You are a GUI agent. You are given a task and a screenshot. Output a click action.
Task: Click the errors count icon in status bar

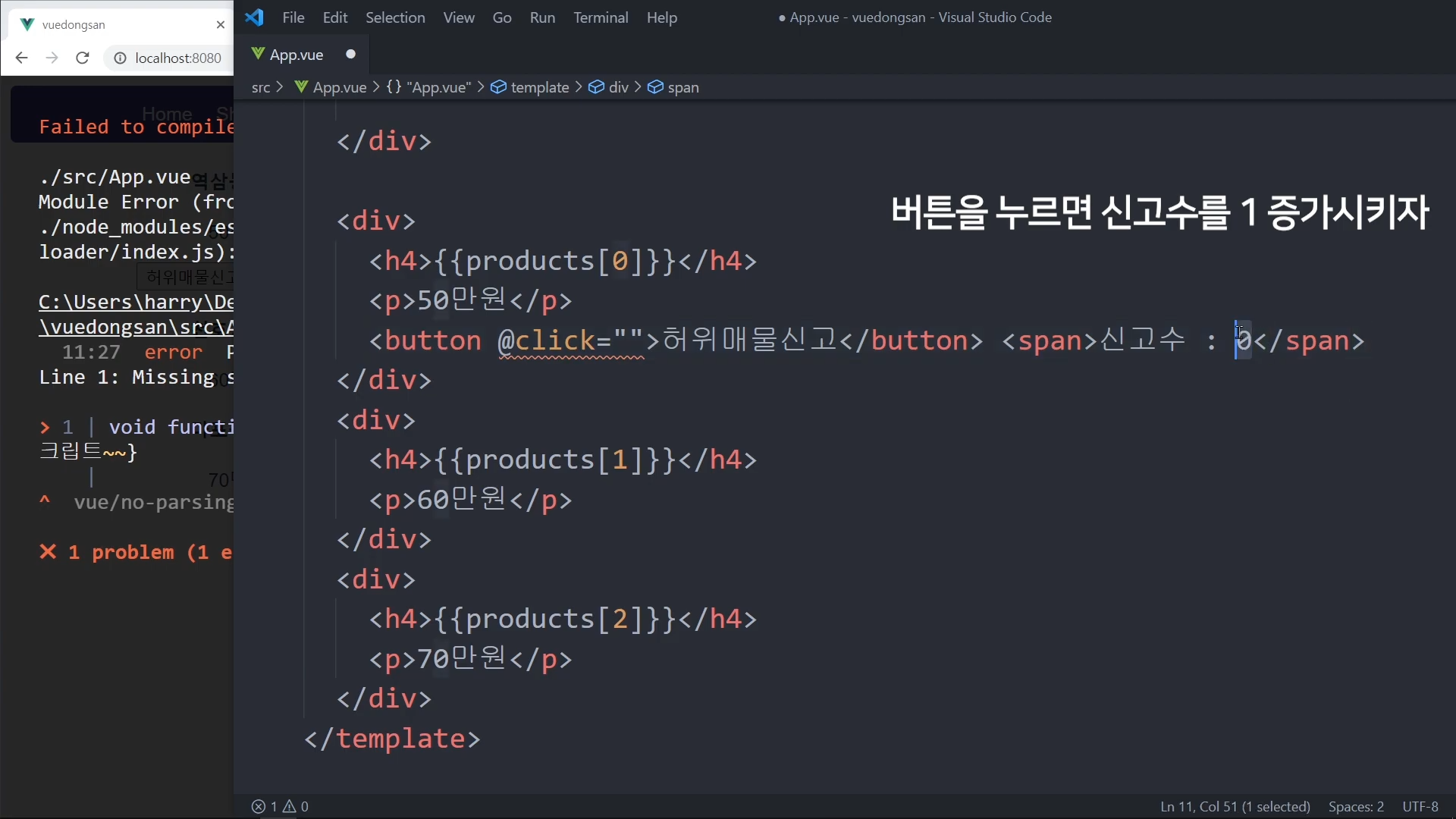(x=259, y=806)
